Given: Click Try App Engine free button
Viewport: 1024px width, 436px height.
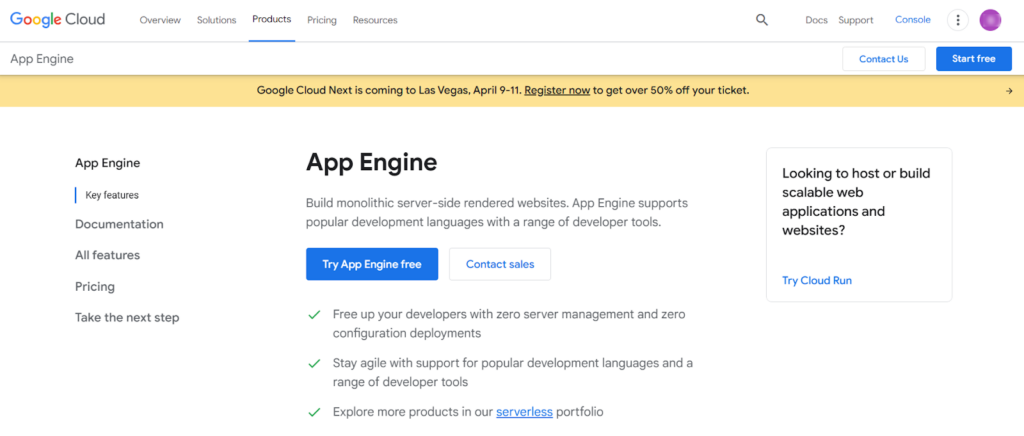Looking at the screenshot, I should click(372, 264).
